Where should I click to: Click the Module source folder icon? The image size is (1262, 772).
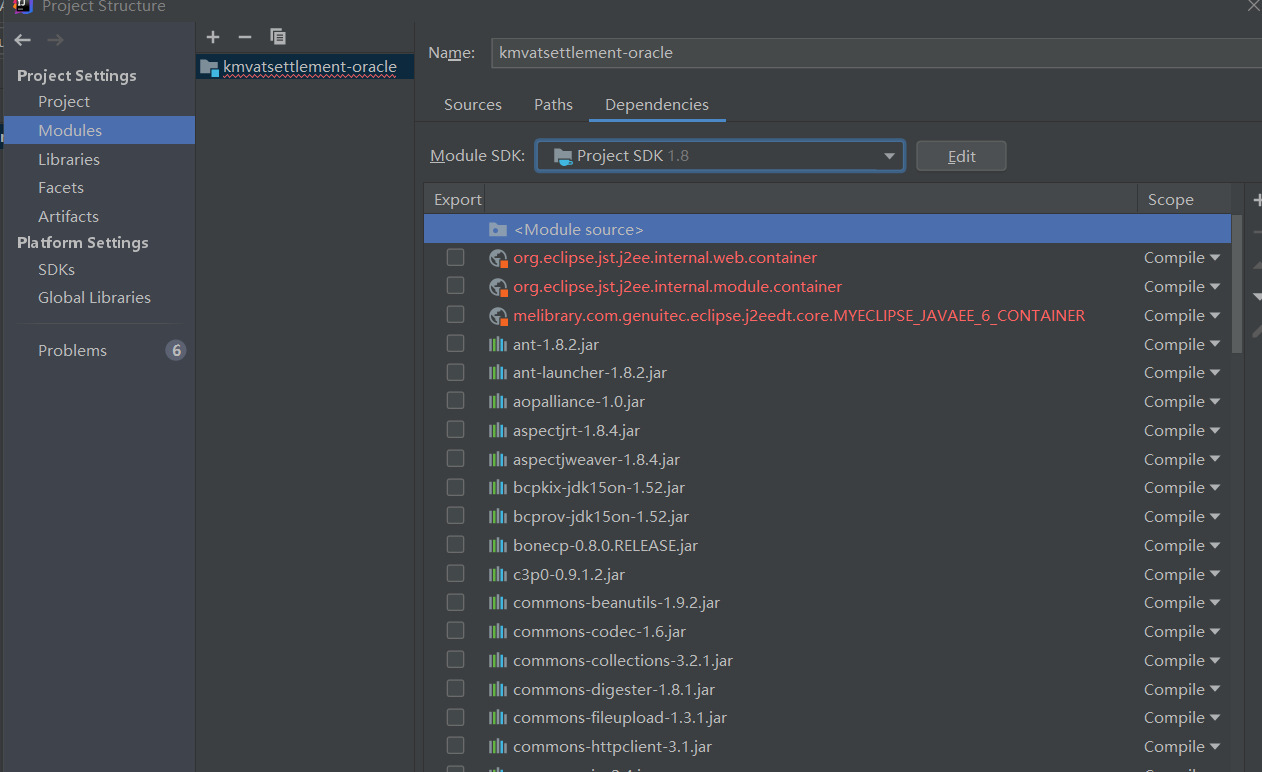498,229
